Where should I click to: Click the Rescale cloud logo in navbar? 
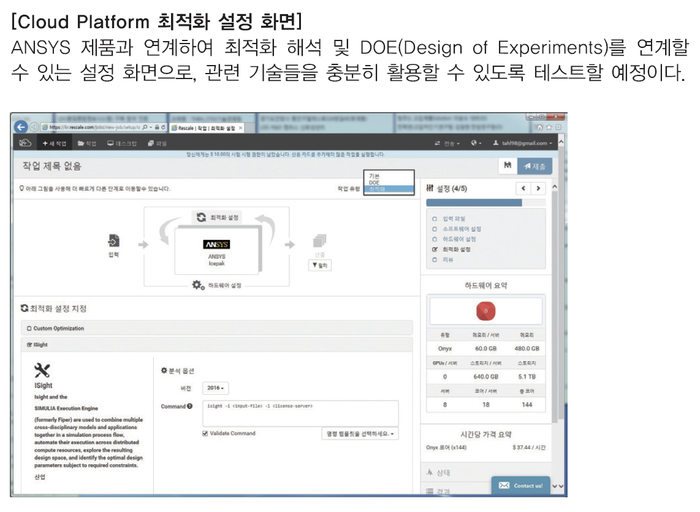25,143
